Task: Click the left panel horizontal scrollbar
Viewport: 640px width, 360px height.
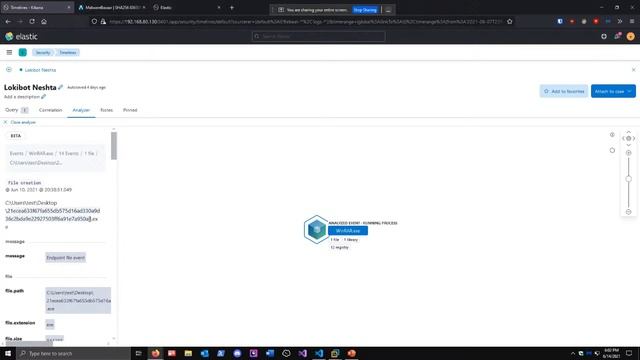Action: [x=29, y=343]
